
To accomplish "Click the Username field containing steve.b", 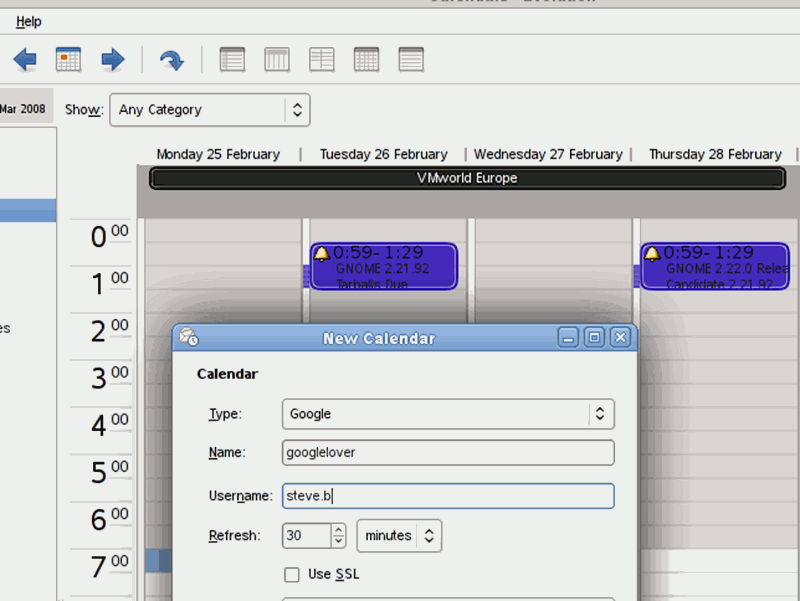I will (448, 496).
